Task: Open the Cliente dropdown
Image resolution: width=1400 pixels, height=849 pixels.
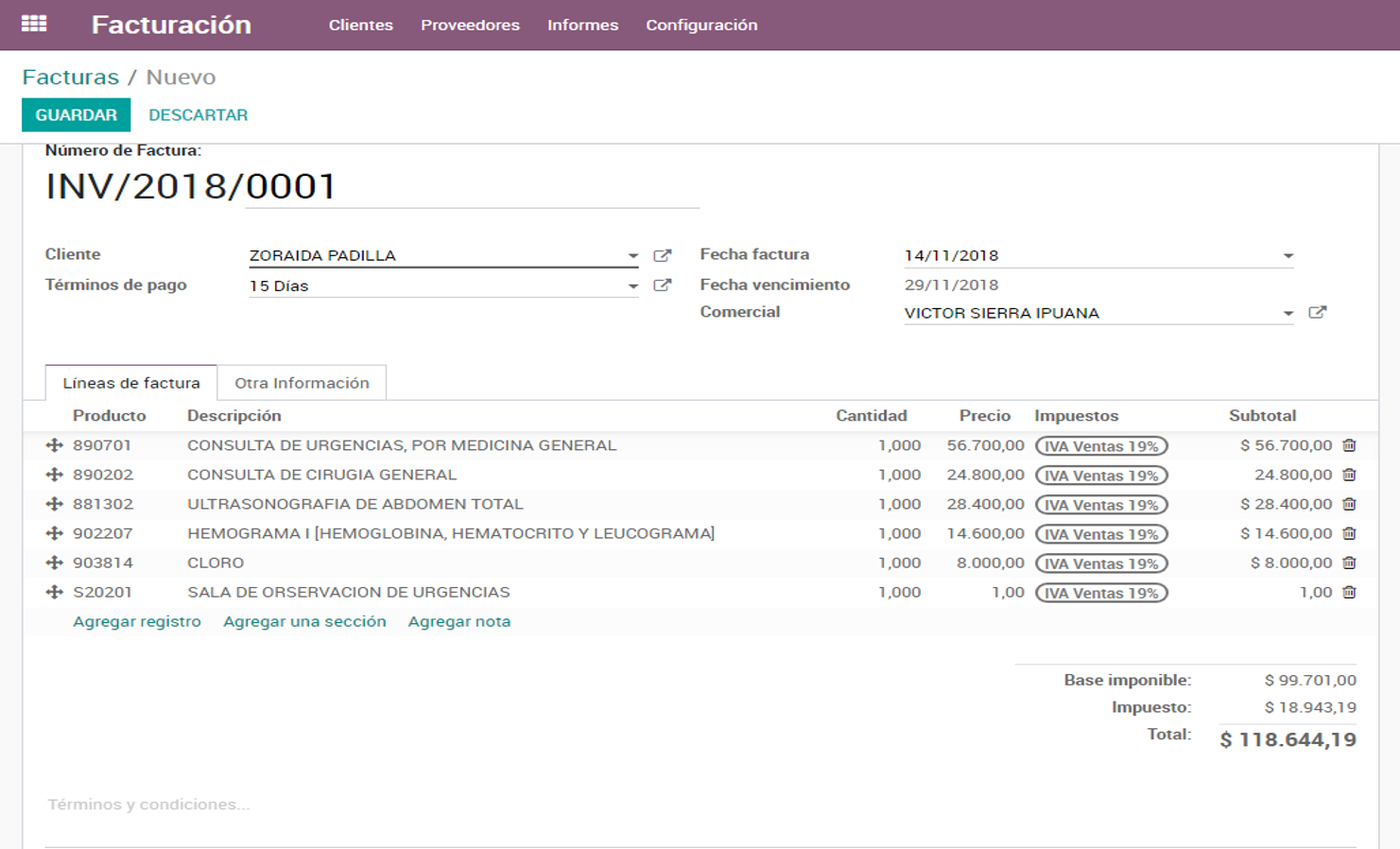Action: 633,254
